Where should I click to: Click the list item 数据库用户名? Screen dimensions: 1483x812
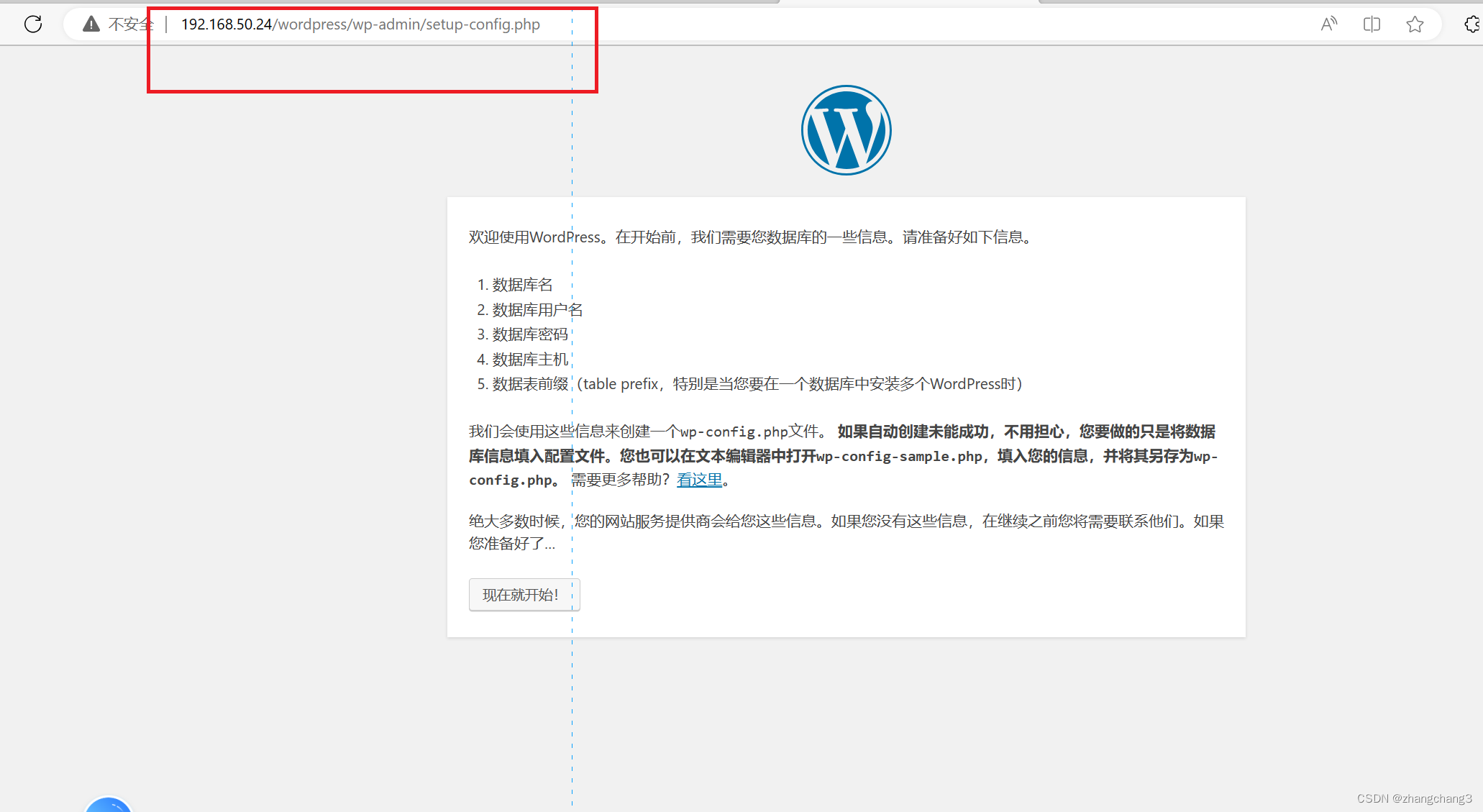coord(537,310)
